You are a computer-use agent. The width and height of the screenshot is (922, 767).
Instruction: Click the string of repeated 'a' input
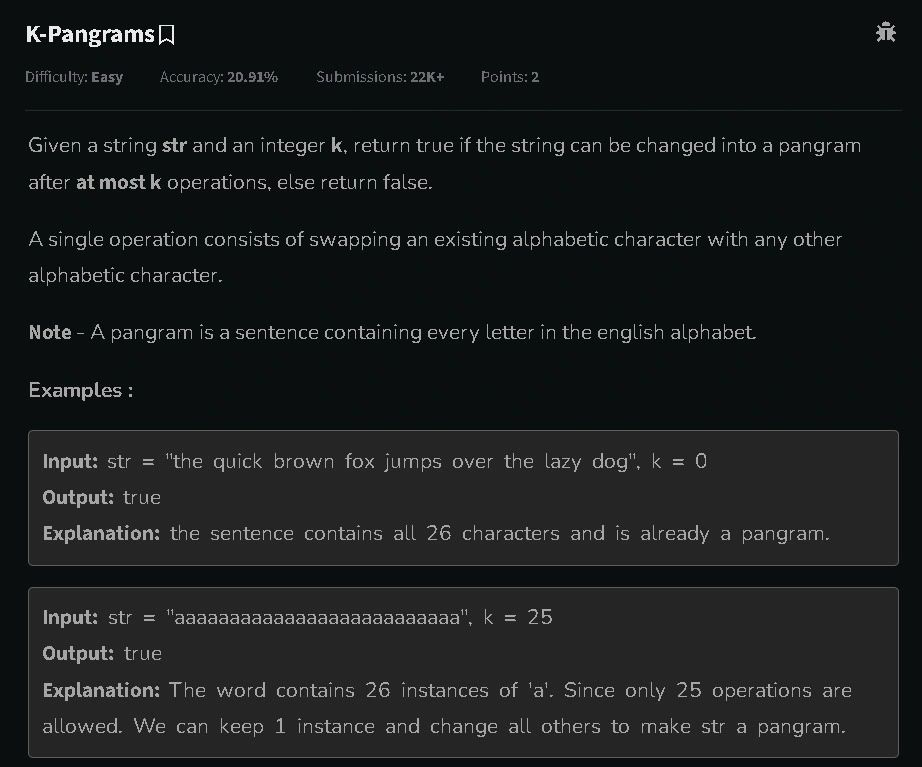pyautogui.click(x=318, y=617)
